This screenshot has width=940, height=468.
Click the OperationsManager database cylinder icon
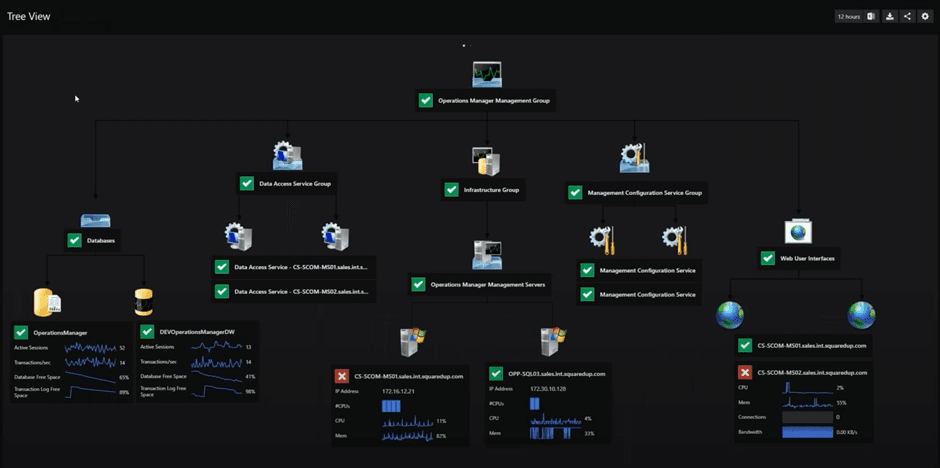point(47,302)
